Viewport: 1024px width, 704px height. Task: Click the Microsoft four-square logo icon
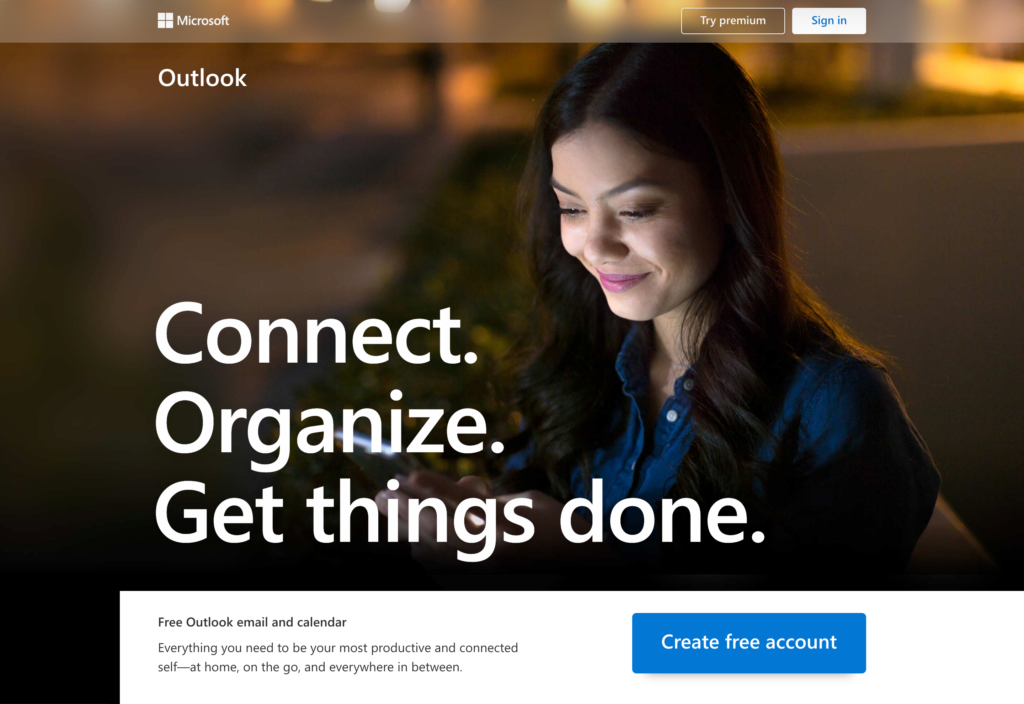pyautogui.click(x=165, y=21)
